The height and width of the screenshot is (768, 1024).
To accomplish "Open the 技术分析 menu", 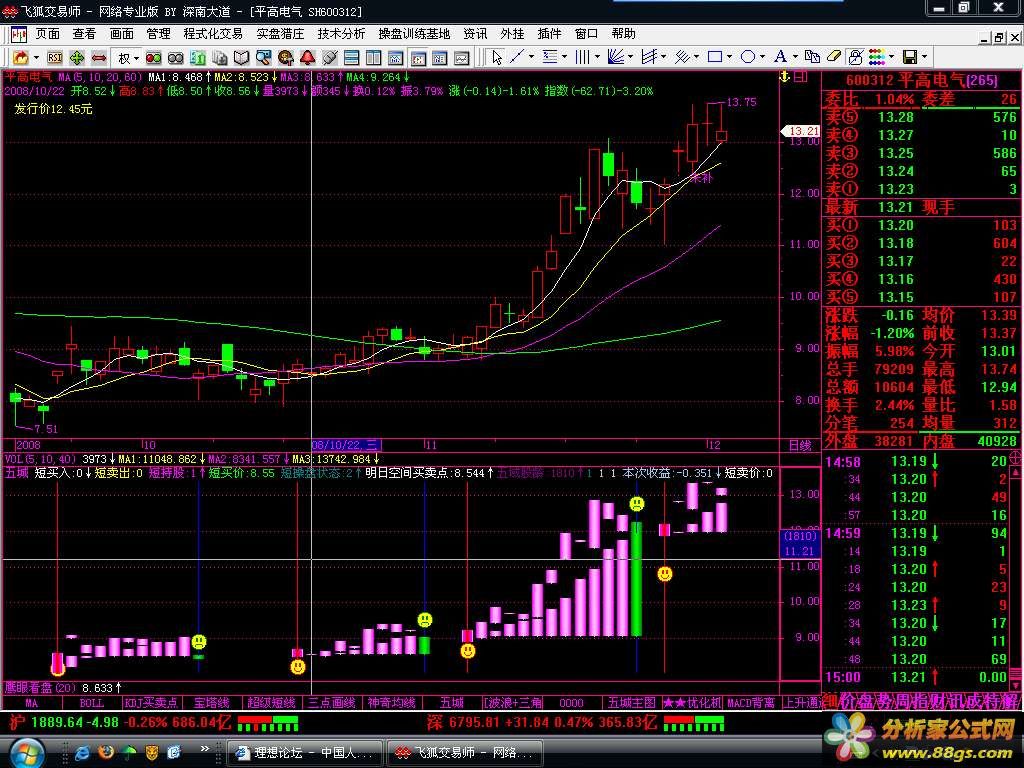I will [341, 33].
